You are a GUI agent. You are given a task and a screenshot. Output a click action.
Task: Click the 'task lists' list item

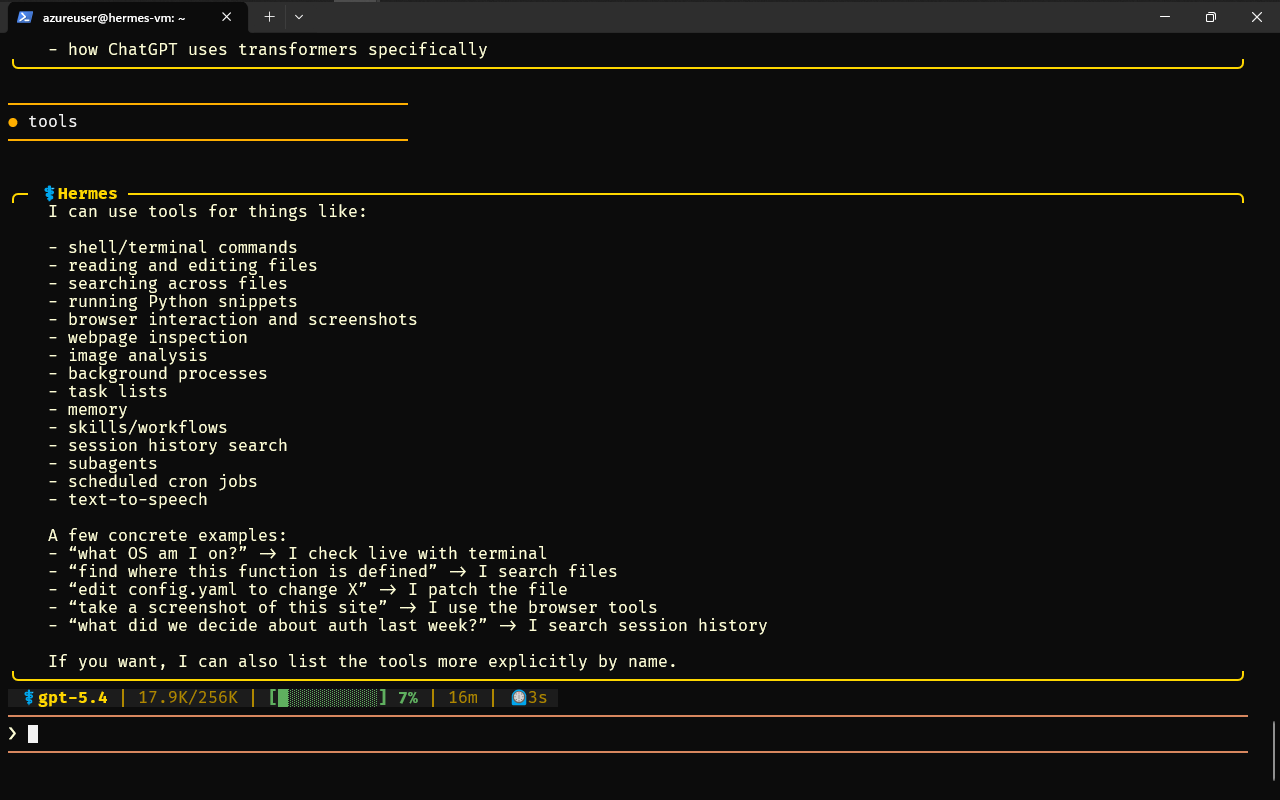[108, 391]
